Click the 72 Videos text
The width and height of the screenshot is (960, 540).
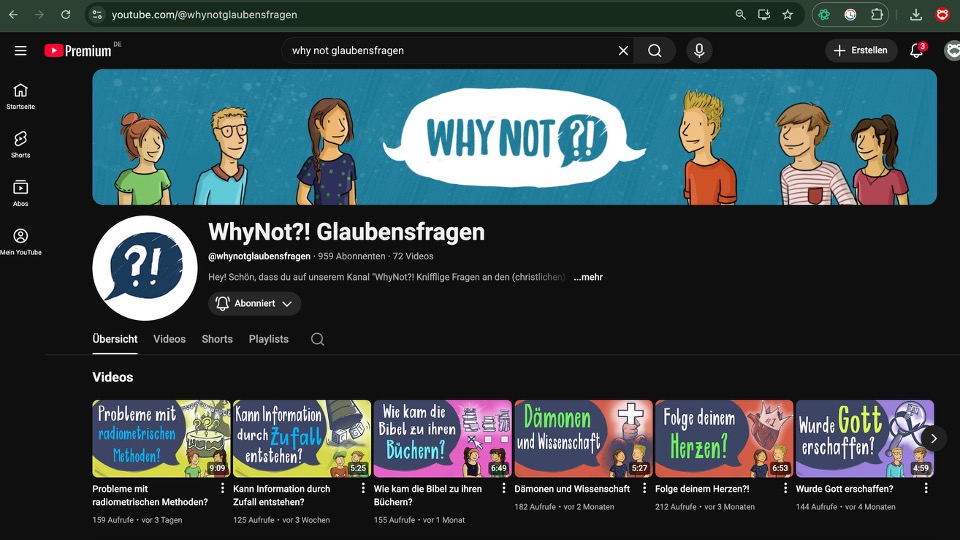click(413, 257)
